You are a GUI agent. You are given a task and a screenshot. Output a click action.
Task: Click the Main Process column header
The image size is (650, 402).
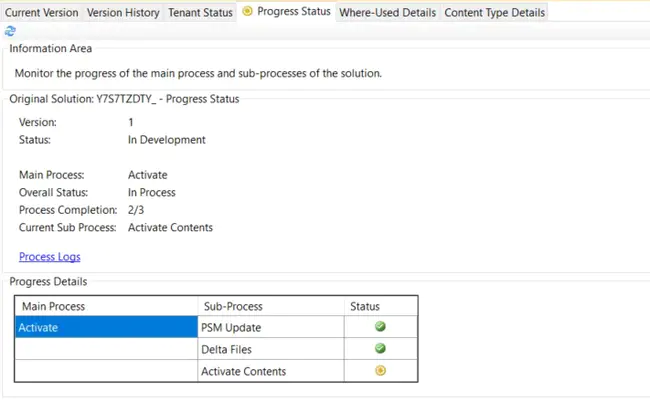point(107,306)
